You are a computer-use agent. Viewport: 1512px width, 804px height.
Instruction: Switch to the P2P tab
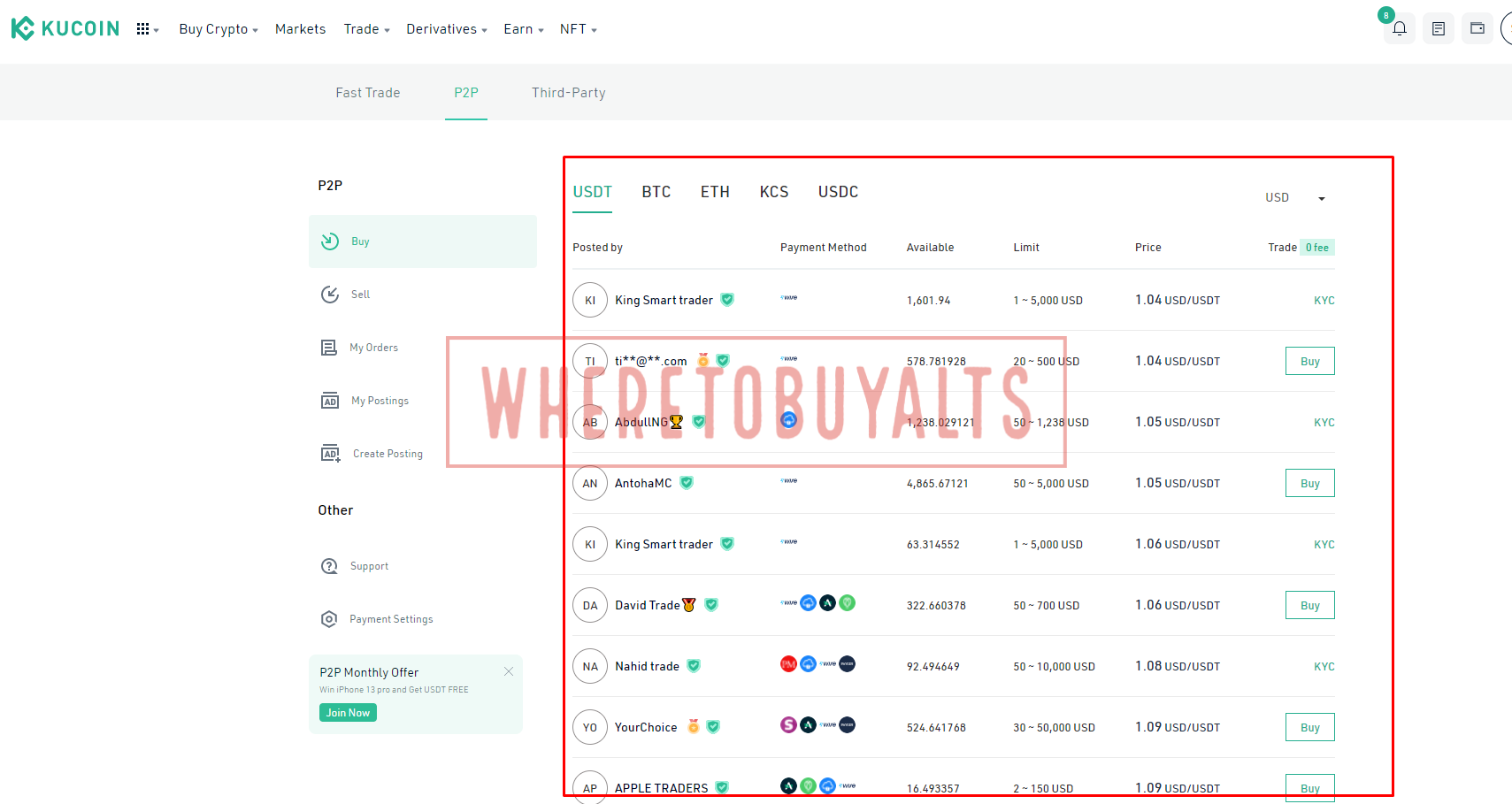pos(466,93)
